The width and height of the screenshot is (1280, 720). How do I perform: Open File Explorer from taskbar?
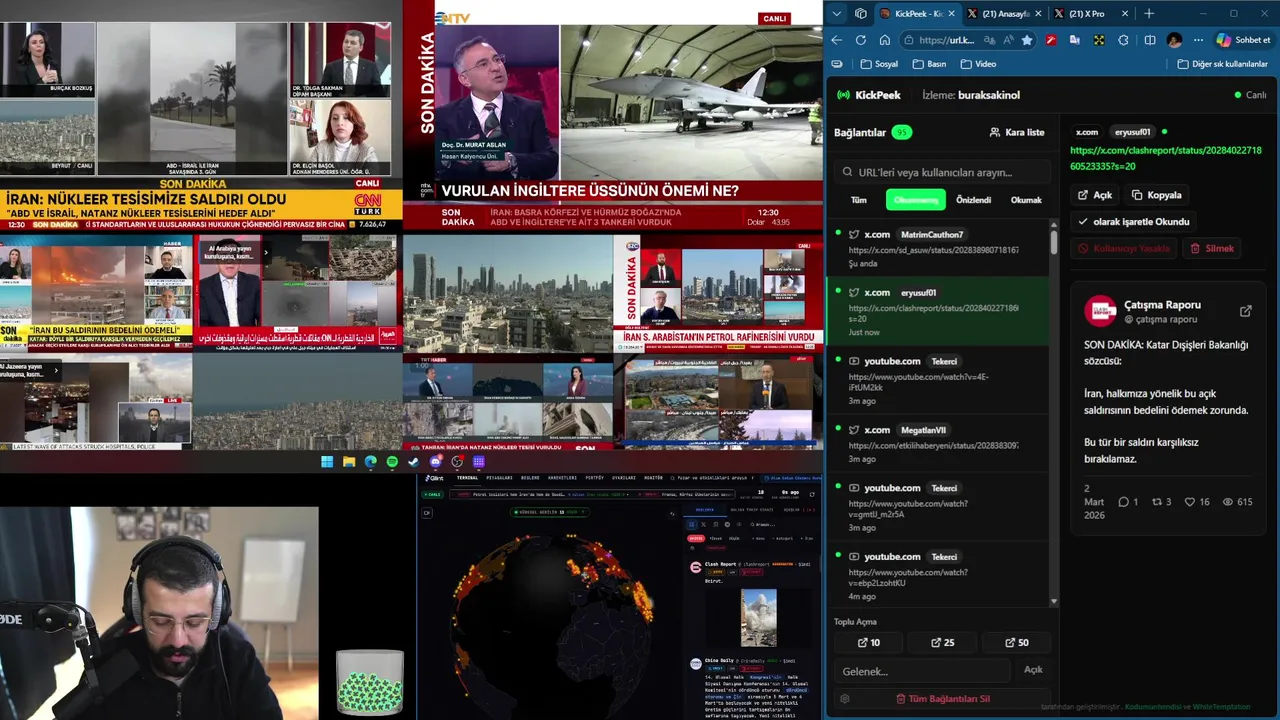click(349, 462)
